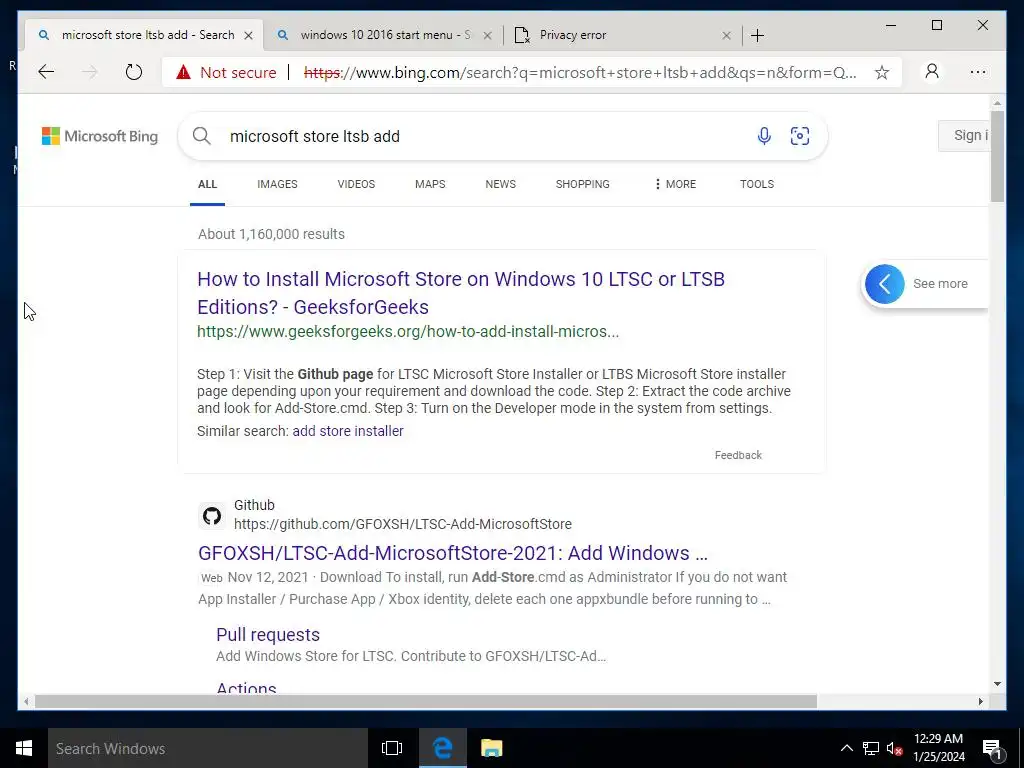Open the Action Center notifications icon
The image size is (1024, 768).
point(993,749)
